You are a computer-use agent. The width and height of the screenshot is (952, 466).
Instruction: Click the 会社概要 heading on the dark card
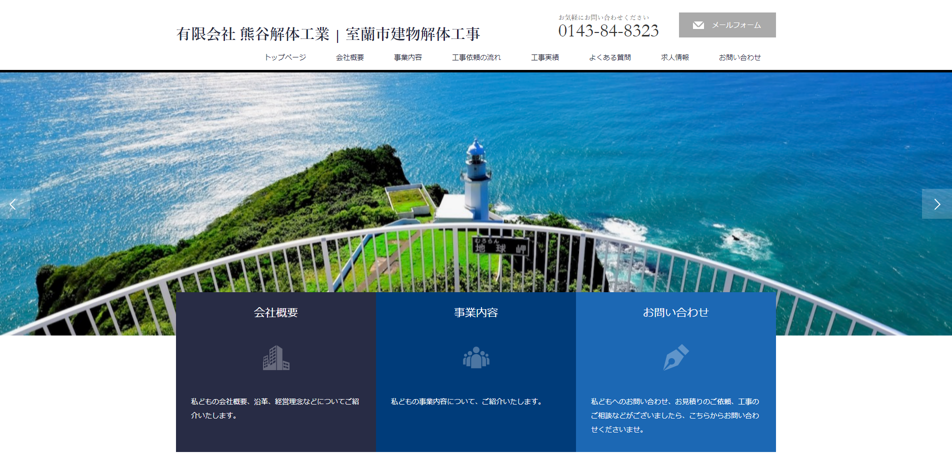click(x=276, y=312)
